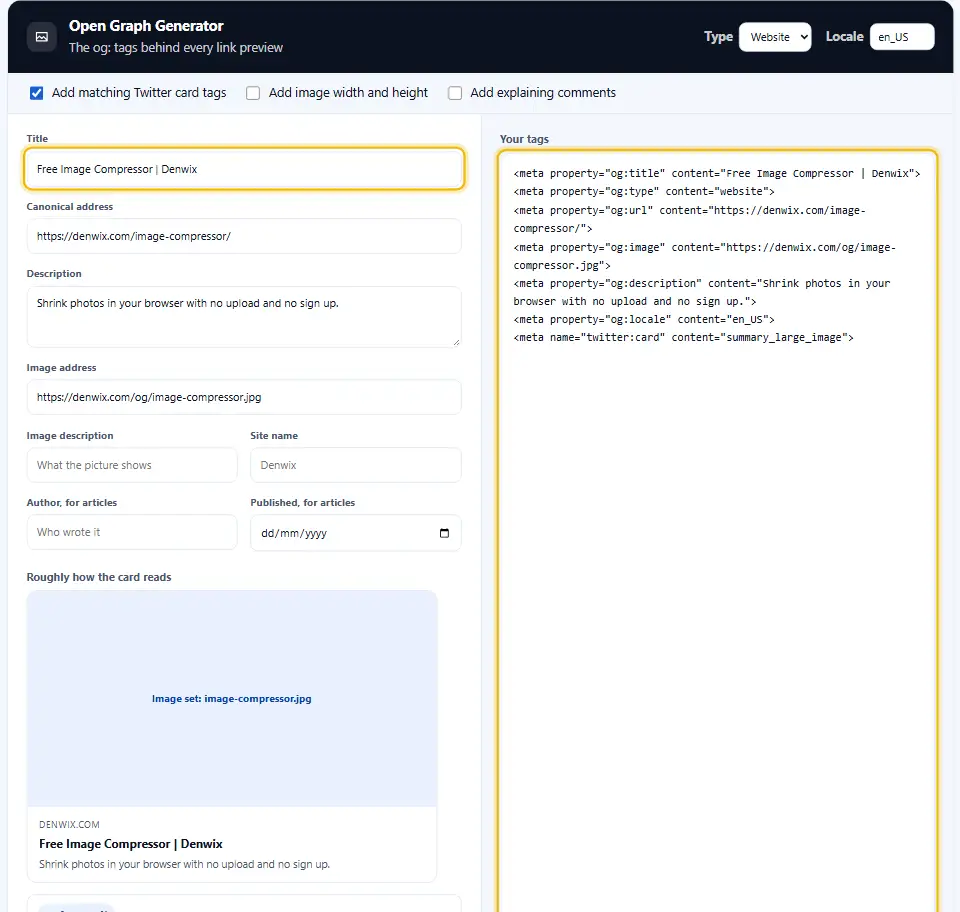Open the Type dropdown set to Website
The width and height of the screenshot is (960, 912).
[x=775, y=37]
